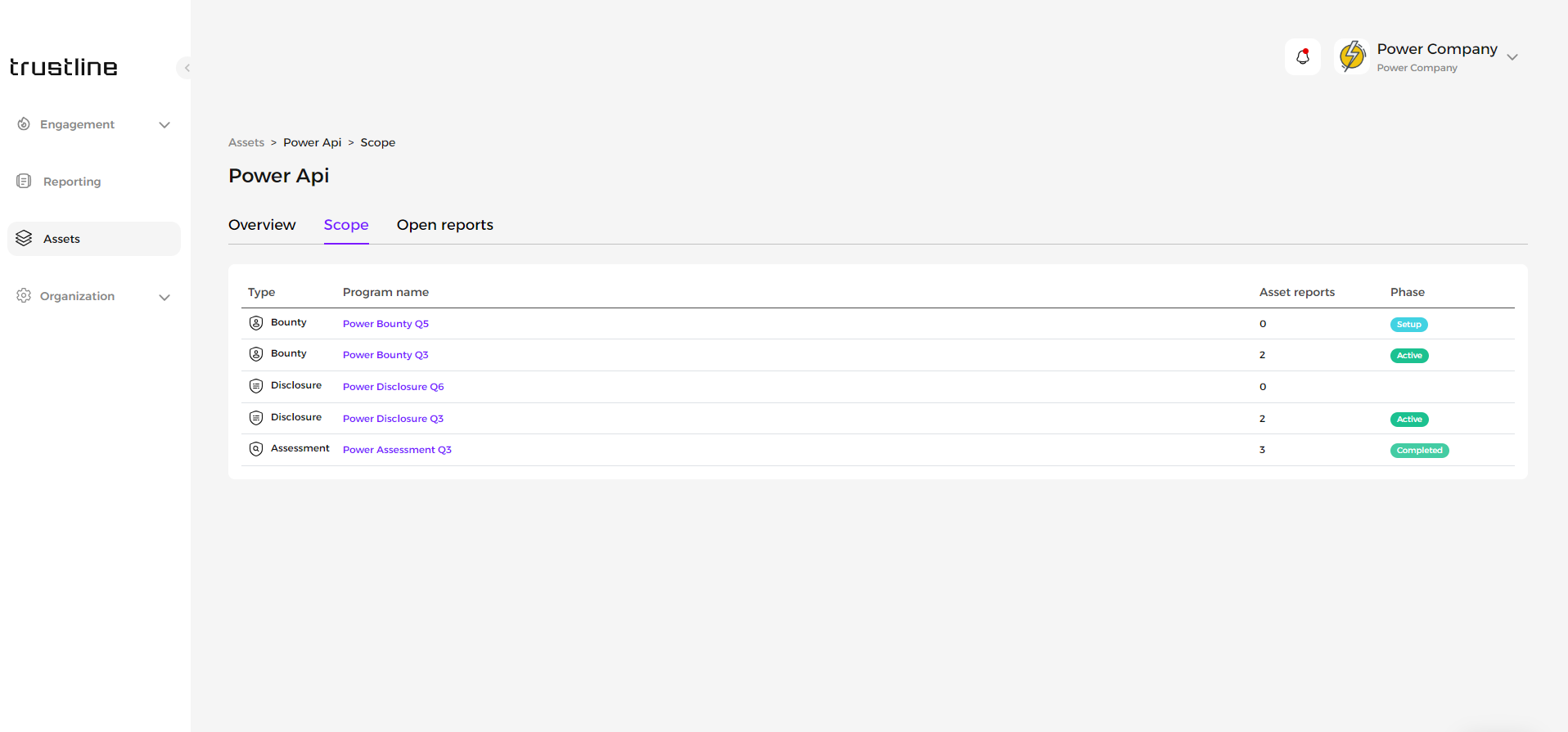Click the Engagement flame icon in sidebar
Screen dimensions: 1568x732
pyautogui.click(x=24, y=124)
